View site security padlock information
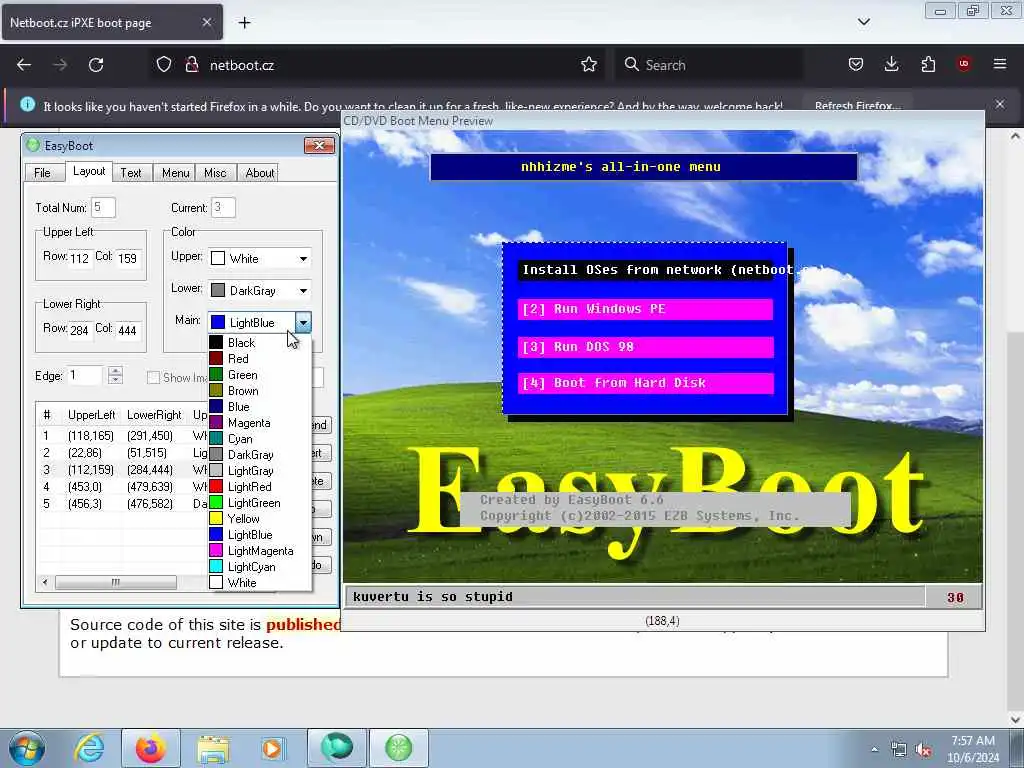This screenshot has height=768, width=1024. [x=191, y=65]
